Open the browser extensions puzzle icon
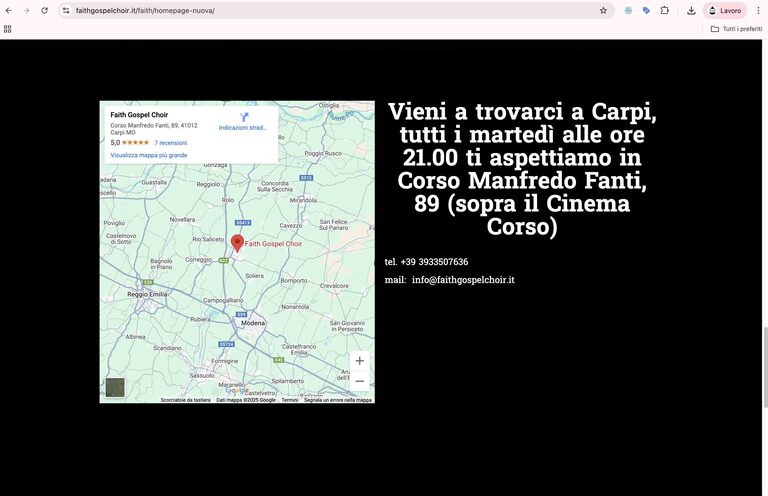This screenshot has height=496, width=768. (664, 10)
